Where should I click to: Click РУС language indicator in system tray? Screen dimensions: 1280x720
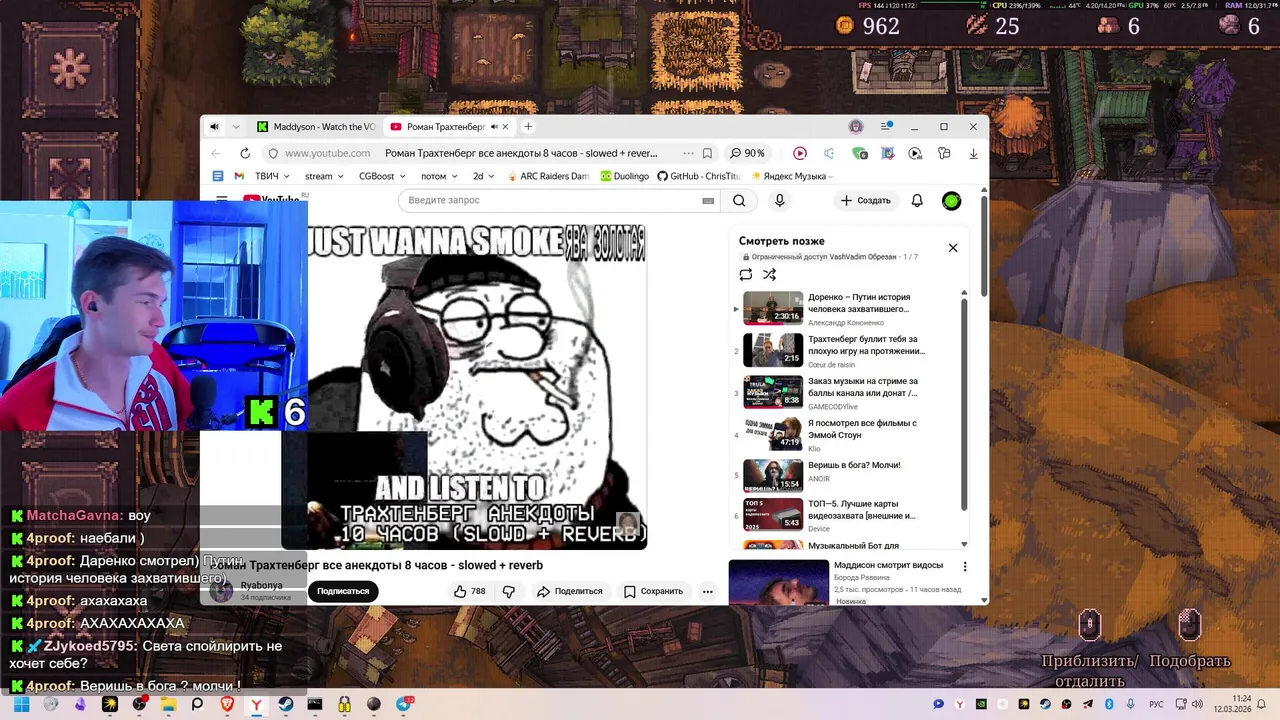coord(1156,704)
